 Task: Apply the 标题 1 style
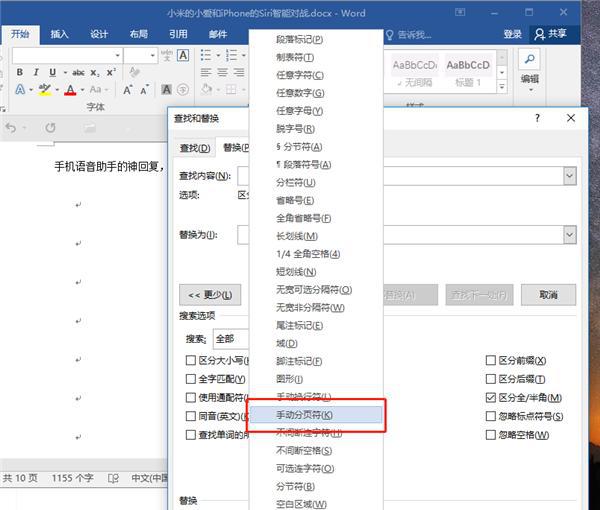coord(468,72)
